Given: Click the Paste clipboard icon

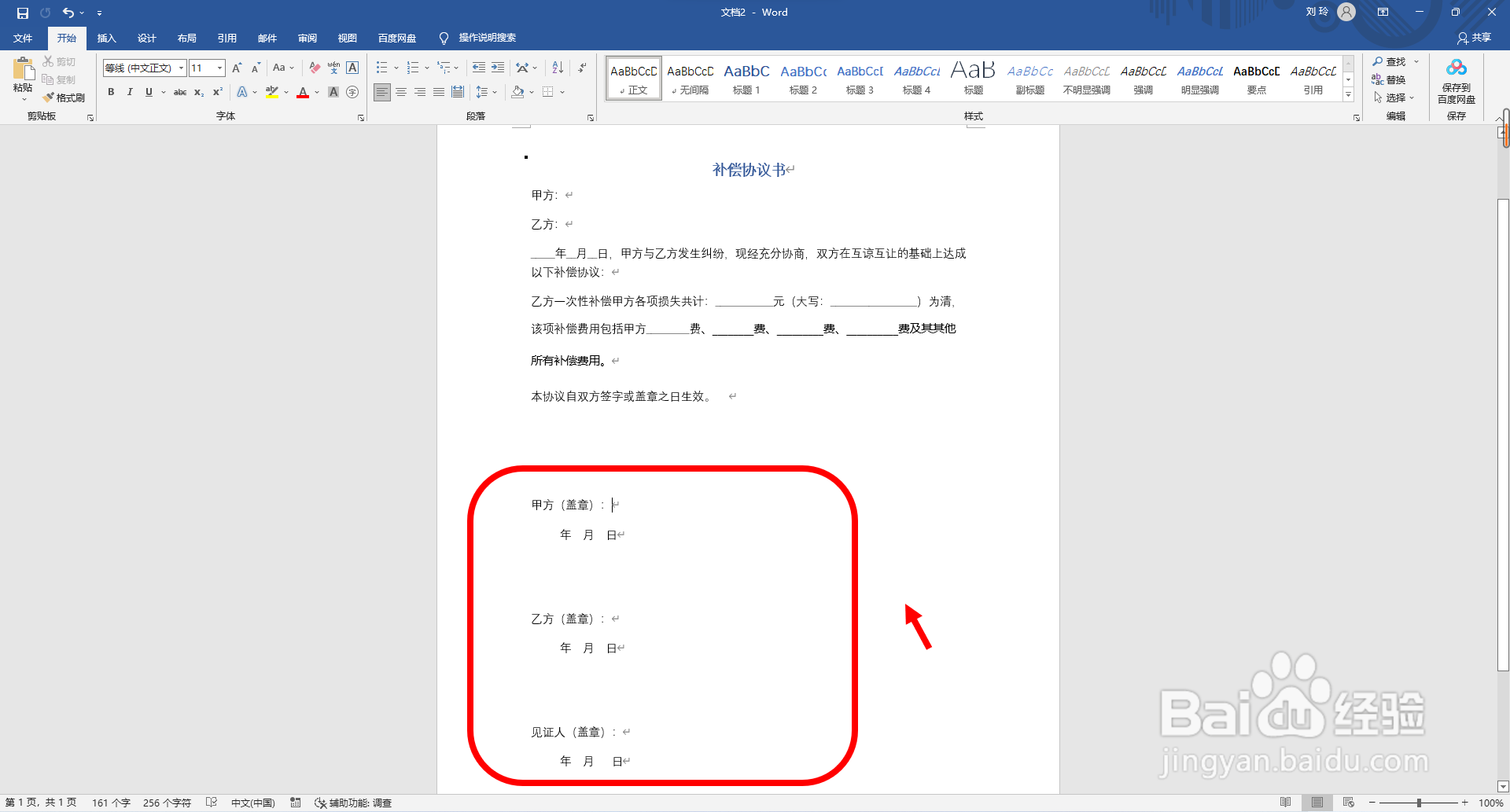Looking at the screenshot, I should 23,69.
